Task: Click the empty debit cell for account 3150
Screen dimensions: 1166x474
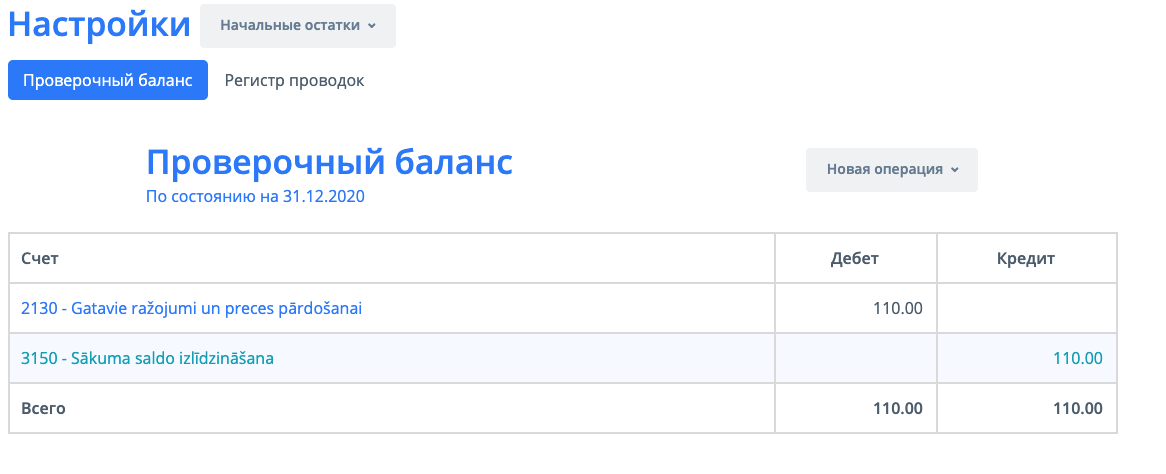Action: coord(855,358)
